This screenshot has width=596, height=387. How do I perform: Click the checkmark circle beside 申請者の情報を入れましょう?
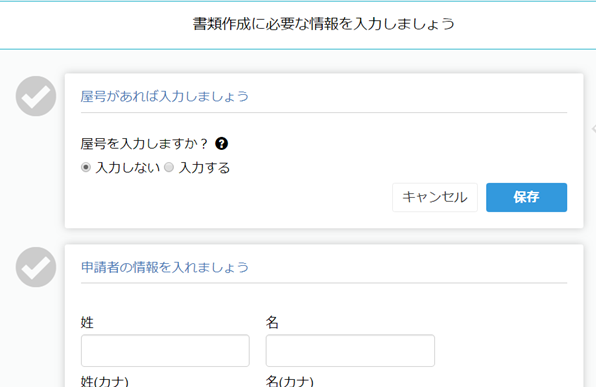coord(36,267)
